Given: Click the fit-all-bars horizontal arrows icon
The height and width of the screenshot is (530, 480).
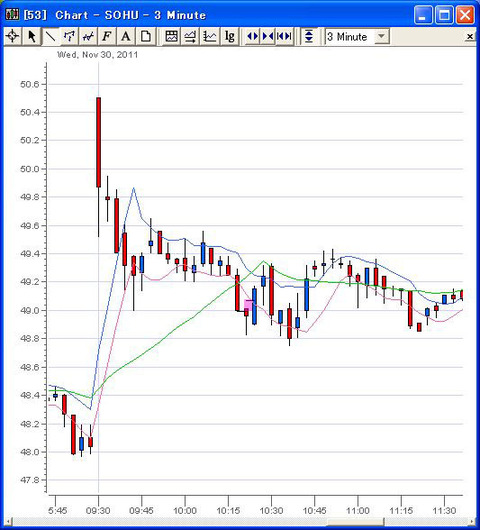Looking at the screenshot, I should coord(284,36).
